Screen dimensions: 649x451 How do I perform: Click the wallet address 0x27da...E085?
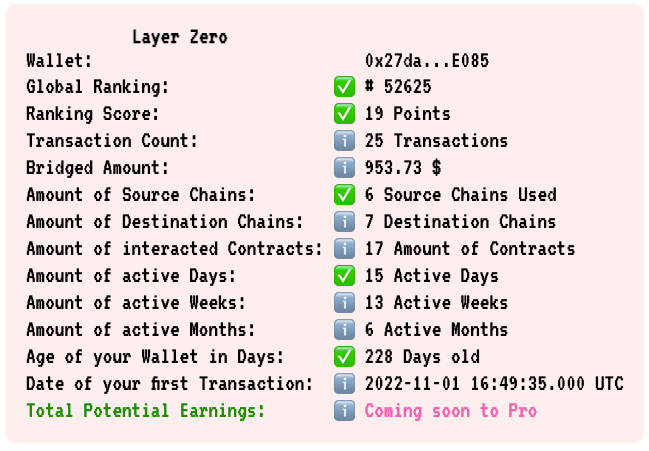click(x=427, y=61)
